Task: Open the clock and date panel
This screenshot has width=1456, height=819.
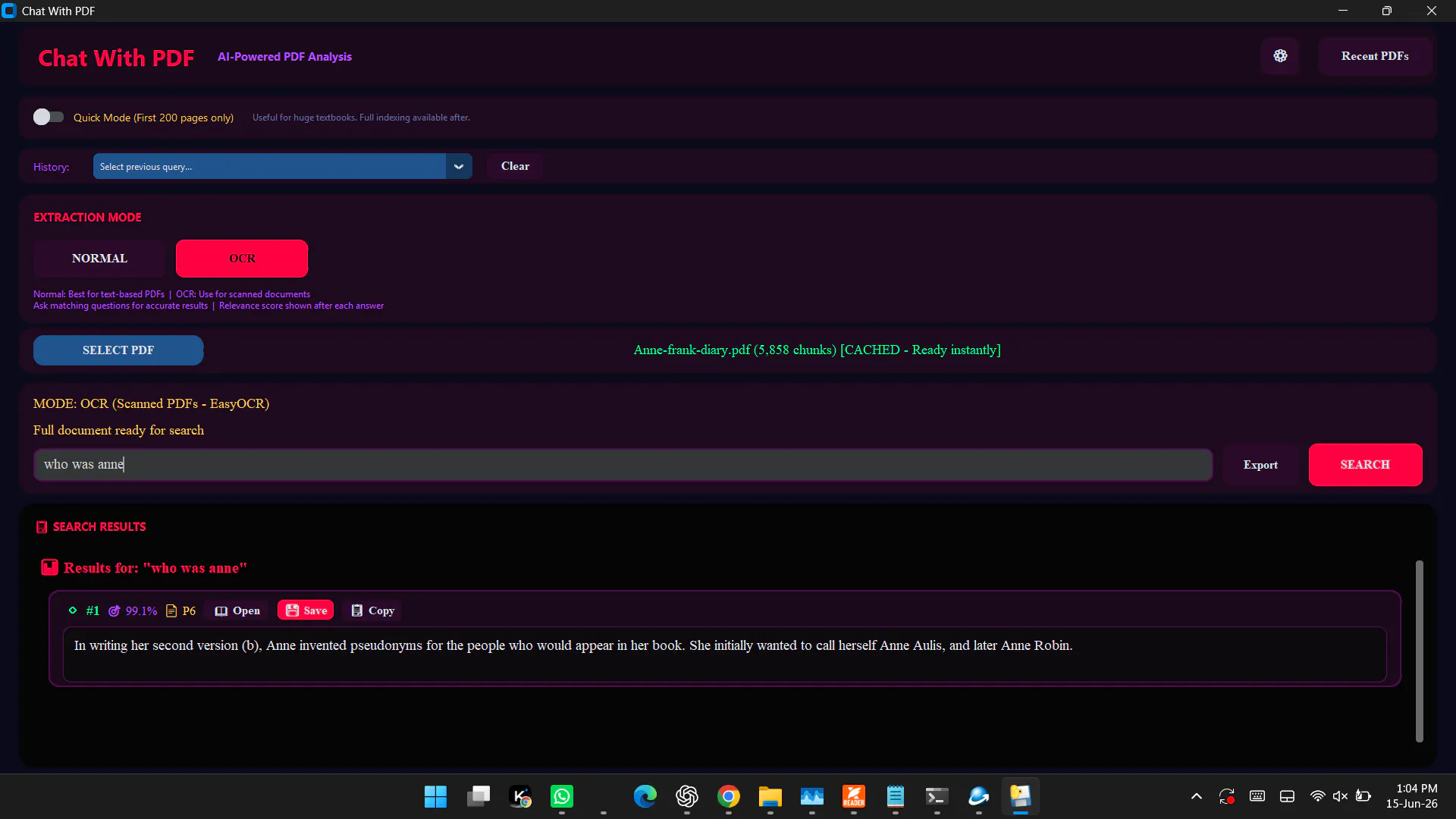Action: (x=1412, y=796)
